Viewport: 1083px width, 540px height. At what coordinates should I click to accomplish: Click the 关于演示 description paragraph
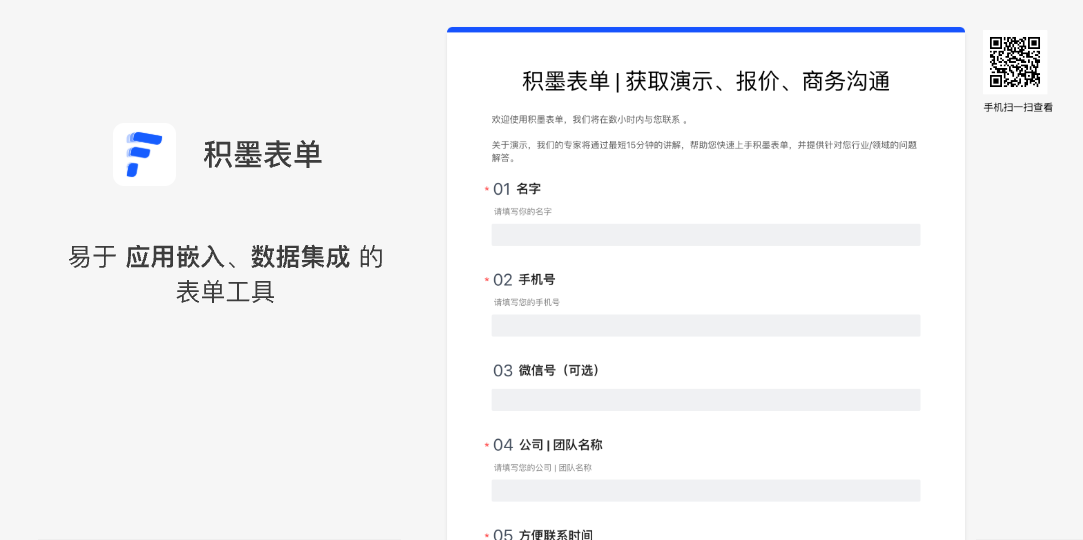pos(705,151)
